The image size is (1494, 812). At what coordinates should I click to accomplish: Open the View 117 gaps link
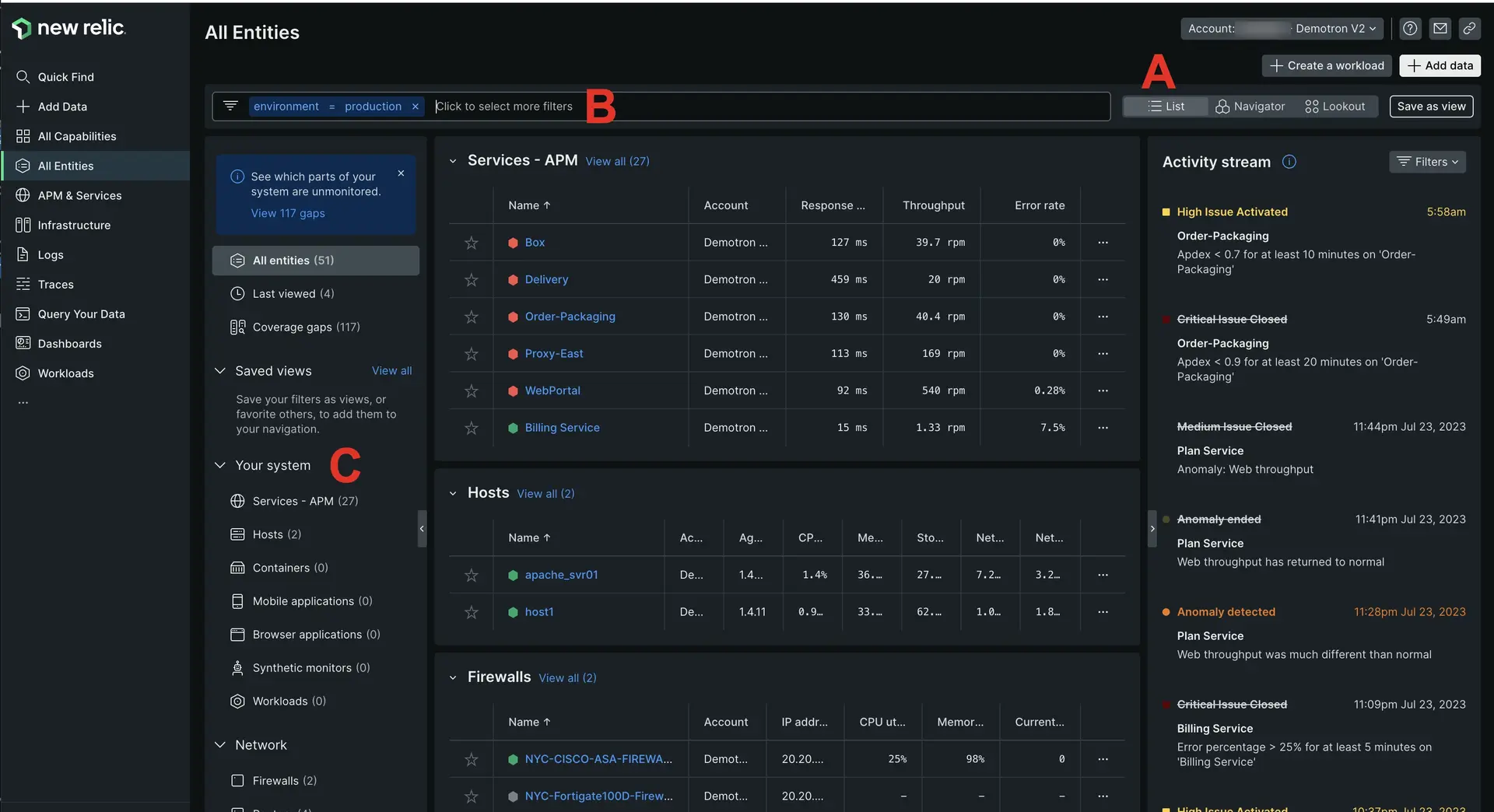tap(288, 213)
